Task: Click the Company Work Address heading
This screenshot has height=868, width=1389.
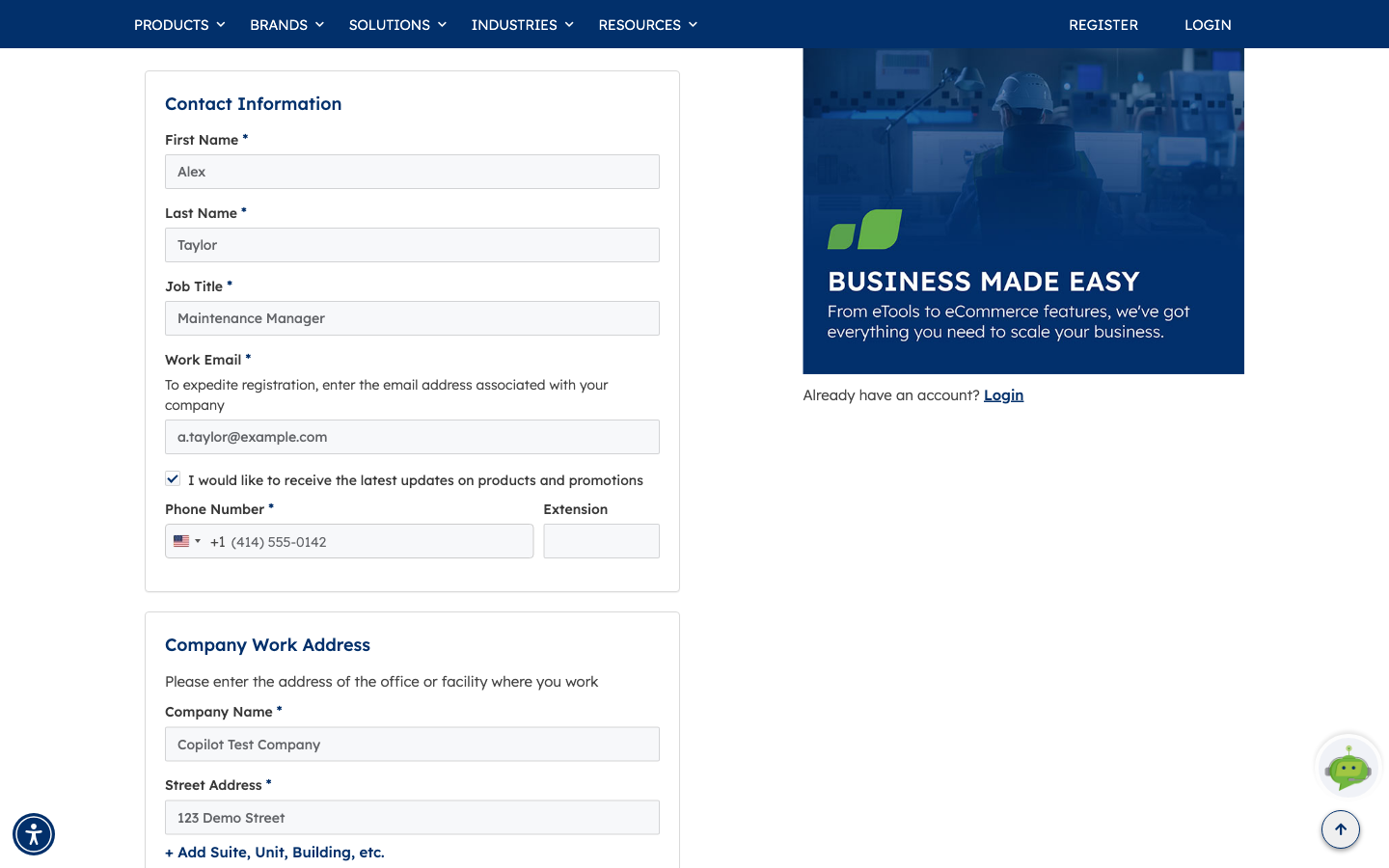Action: pyautogui.click(x=268, y=645)
